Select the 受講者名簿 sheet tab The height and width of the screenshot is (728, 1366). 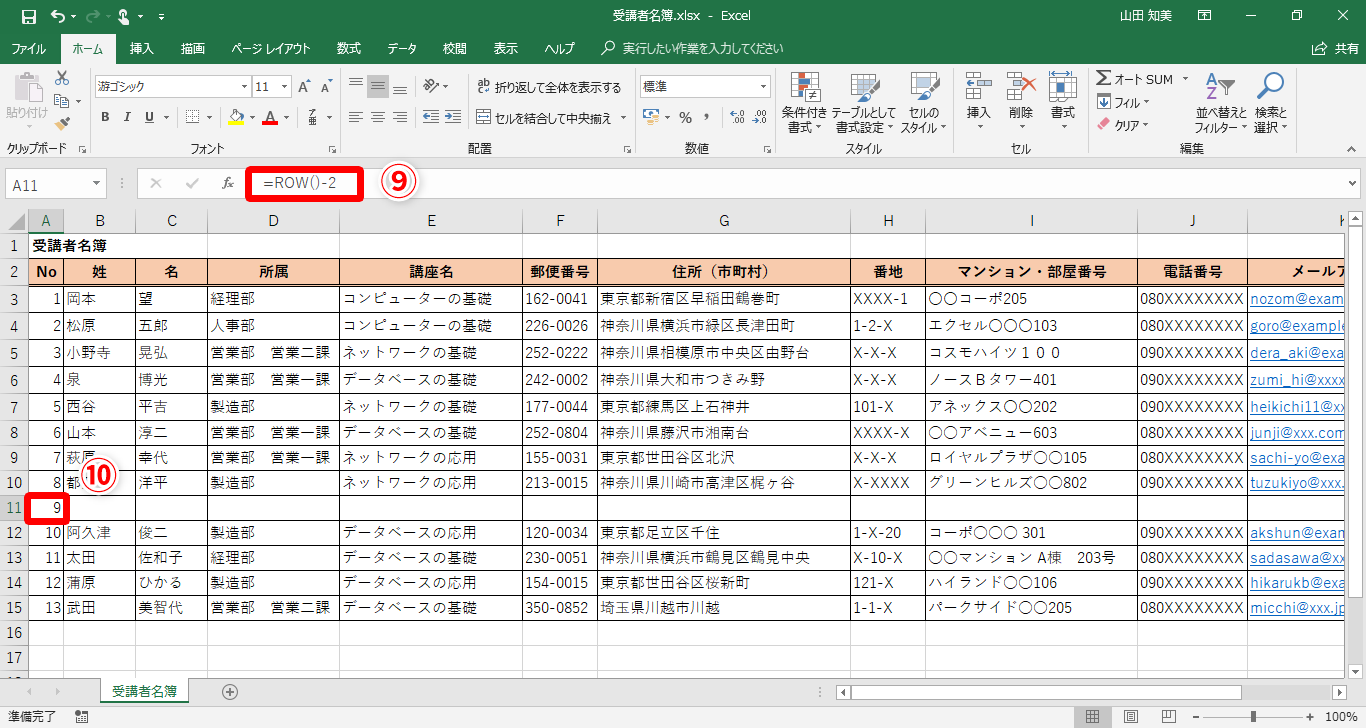tap(145, 691)
